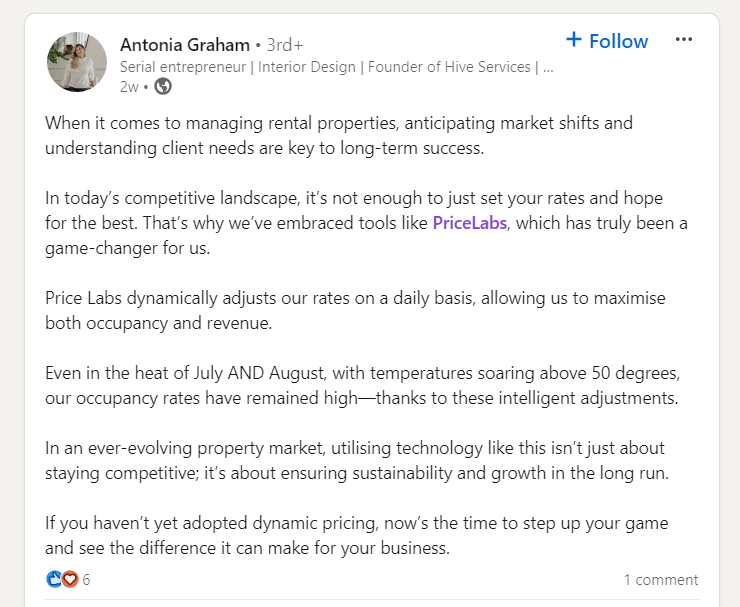740x607 pixels.
Task: Click the paragraph about dynamic pricing
Action: (x=357, y=536)
